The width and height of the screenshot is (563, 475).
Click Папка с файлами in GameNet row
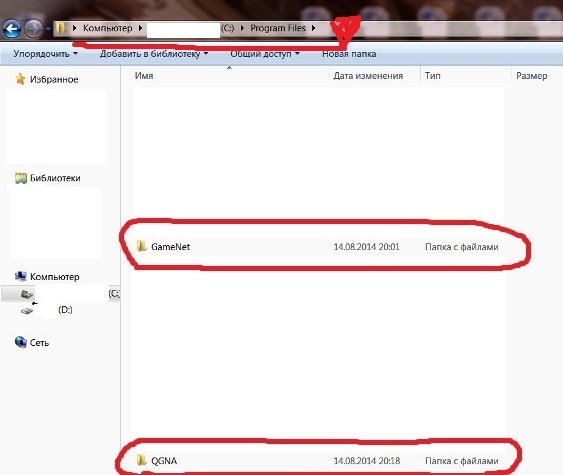[x=462, y=247]
